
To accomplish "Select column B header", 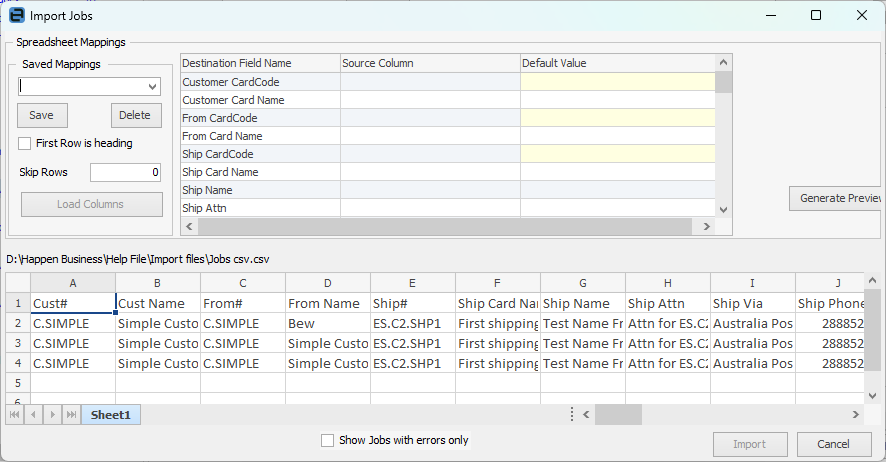I will pyautogui.click(x=158, y=283).
